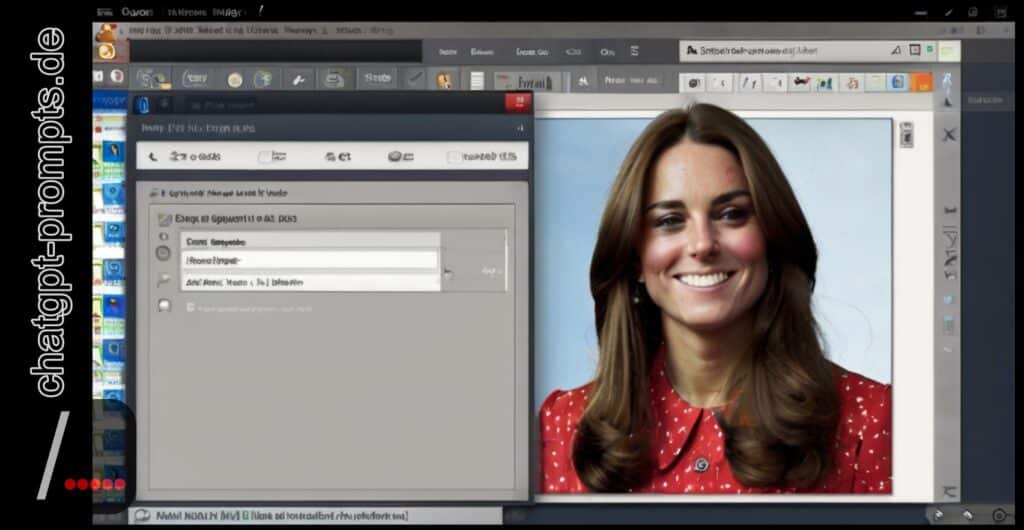Enable the checkbox below the dialog list
Screen dimensions: 1024x530
pyautogui.click(x=190, y=307)
